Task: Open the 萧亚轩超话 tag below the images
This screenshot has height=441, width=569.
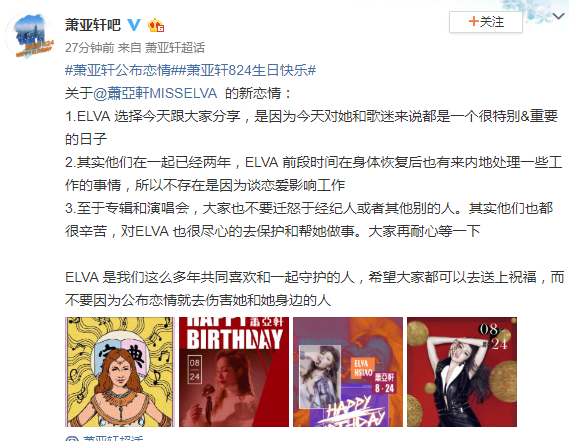Action: [x=113, y=438]
